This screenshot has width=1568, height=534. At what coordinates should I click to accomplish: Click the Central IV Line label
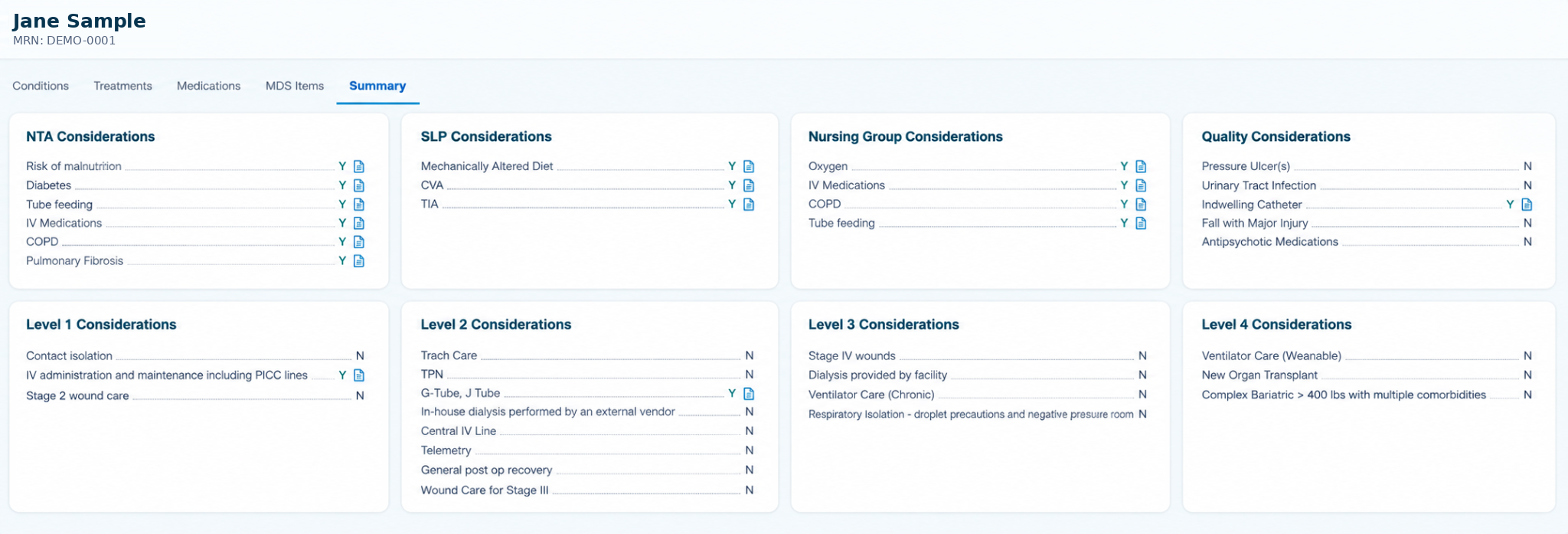[x=459, y=431]
